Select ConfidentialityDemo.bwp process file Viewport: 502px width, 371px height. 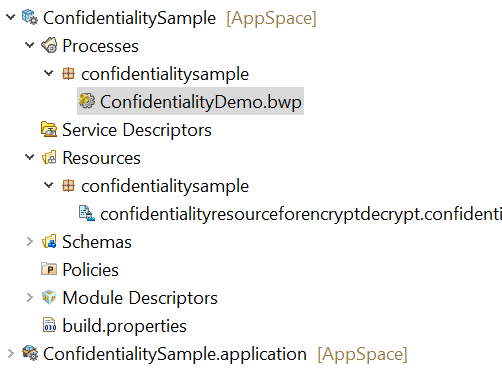coord(190,101)
